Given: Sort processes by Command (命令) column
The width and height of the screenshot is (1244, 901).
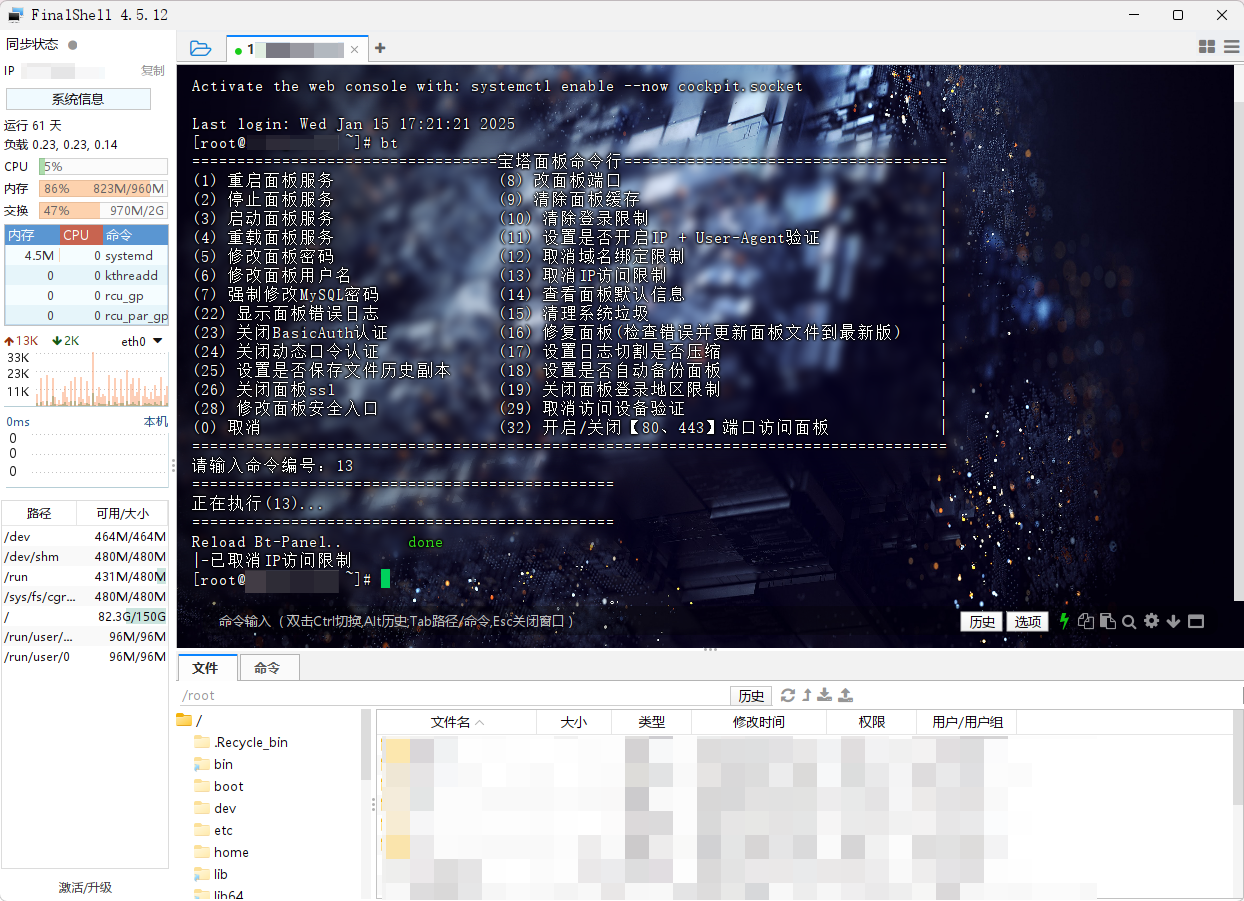Looking at the screenshot, I should pos(135,236).
